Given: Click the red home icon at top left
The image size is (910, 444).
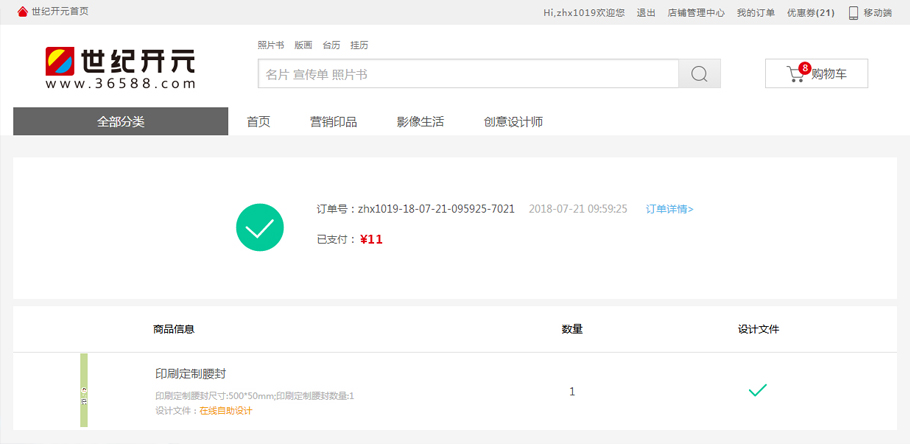Looking at the screenshot, I should 22,12.
